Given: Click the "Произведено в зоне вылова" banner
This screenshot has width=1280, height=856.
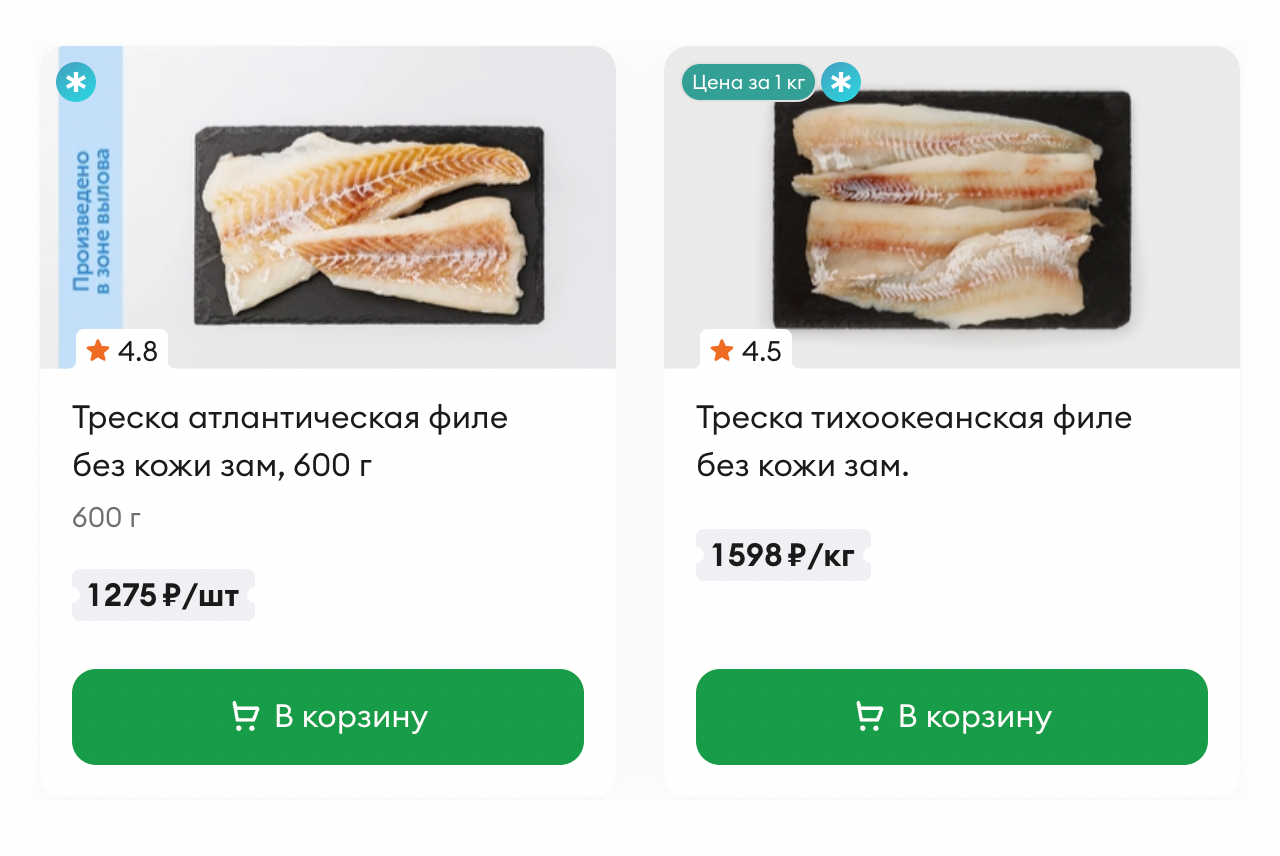Looking at the screenshot, I should tap(91, 221).
